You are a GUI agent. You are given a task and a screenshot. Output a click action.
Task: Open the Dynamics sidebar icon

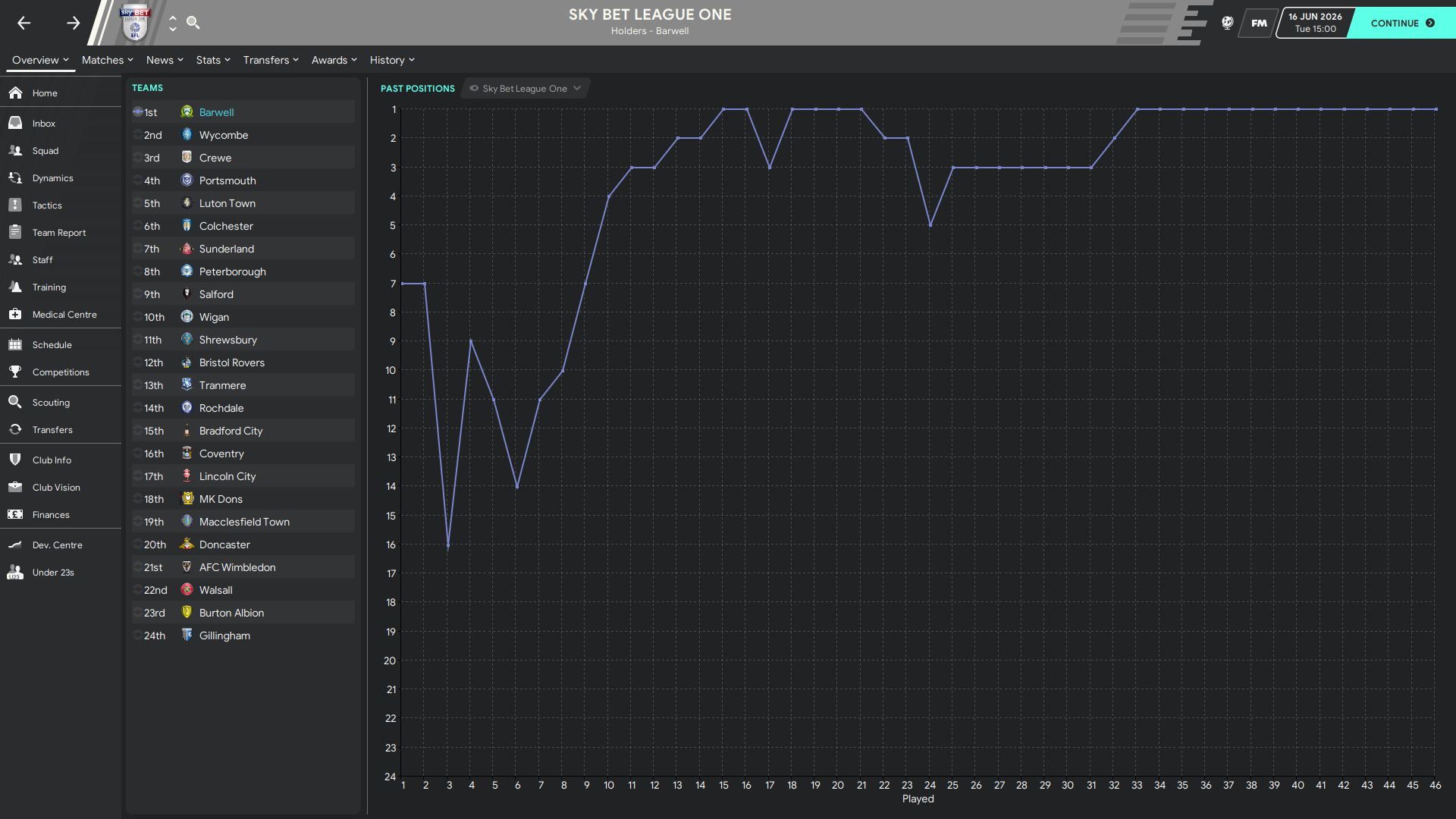pyautogui.click(x=15, y=177)
